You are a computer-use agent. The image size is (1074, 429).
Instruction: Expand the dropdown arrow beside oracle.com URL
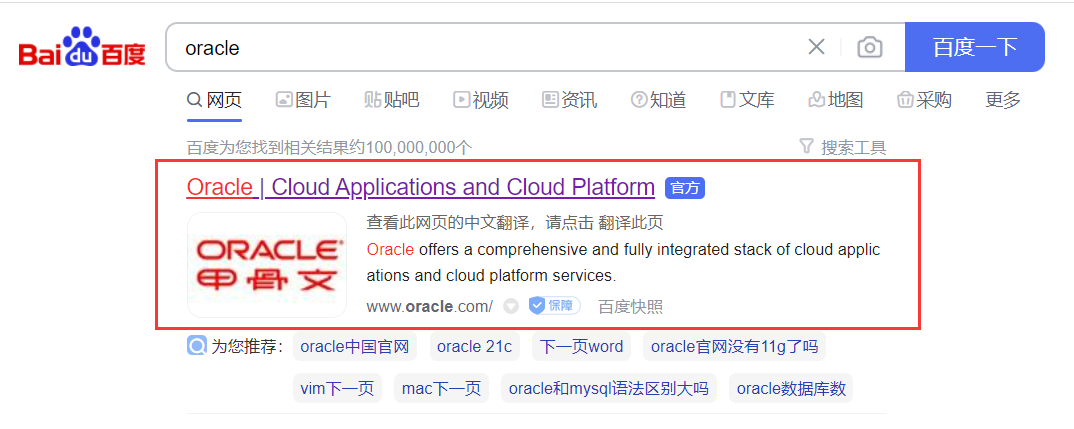point(511,306)
